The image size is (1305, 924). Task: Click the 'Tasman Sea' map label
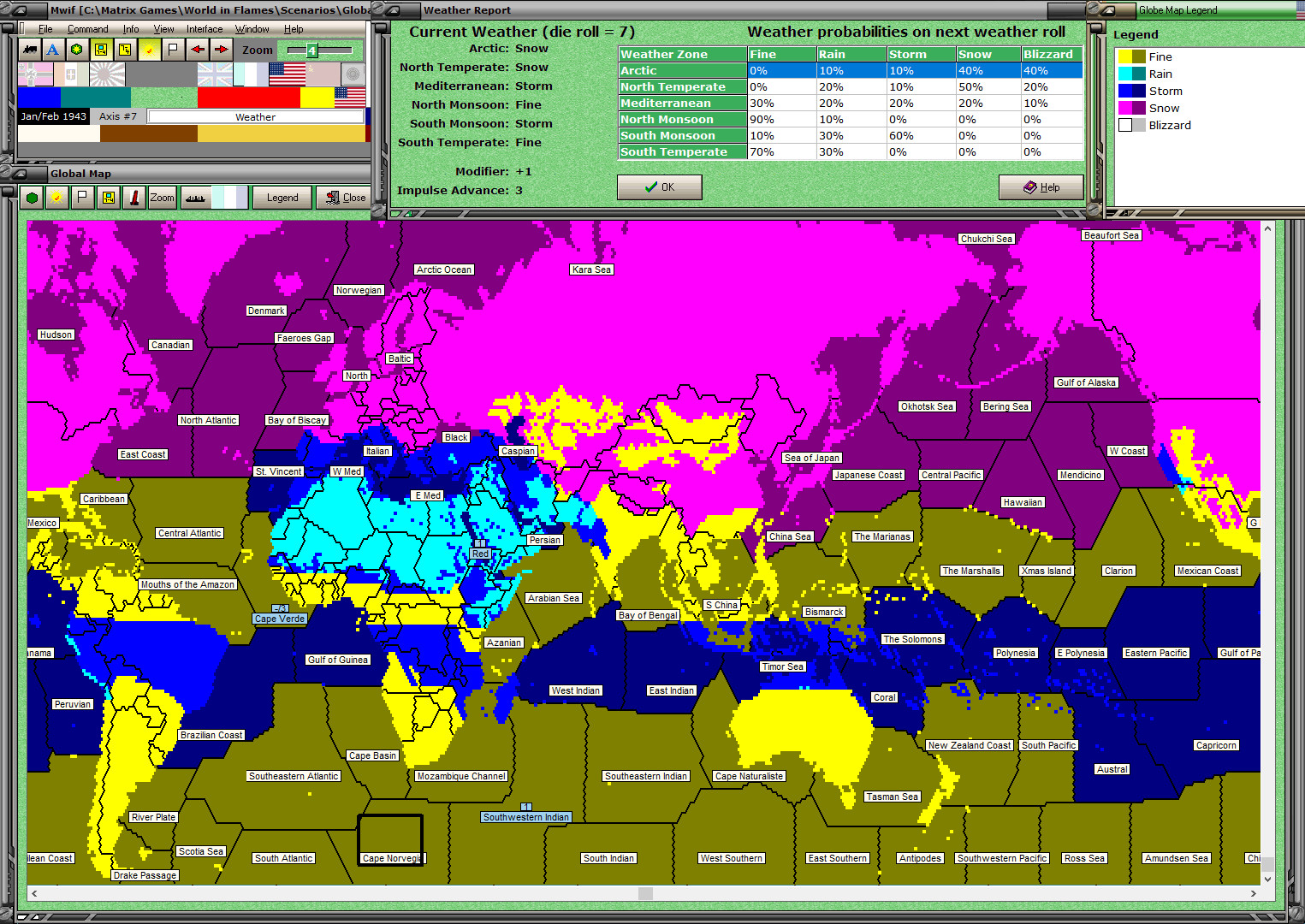(893, 797)
